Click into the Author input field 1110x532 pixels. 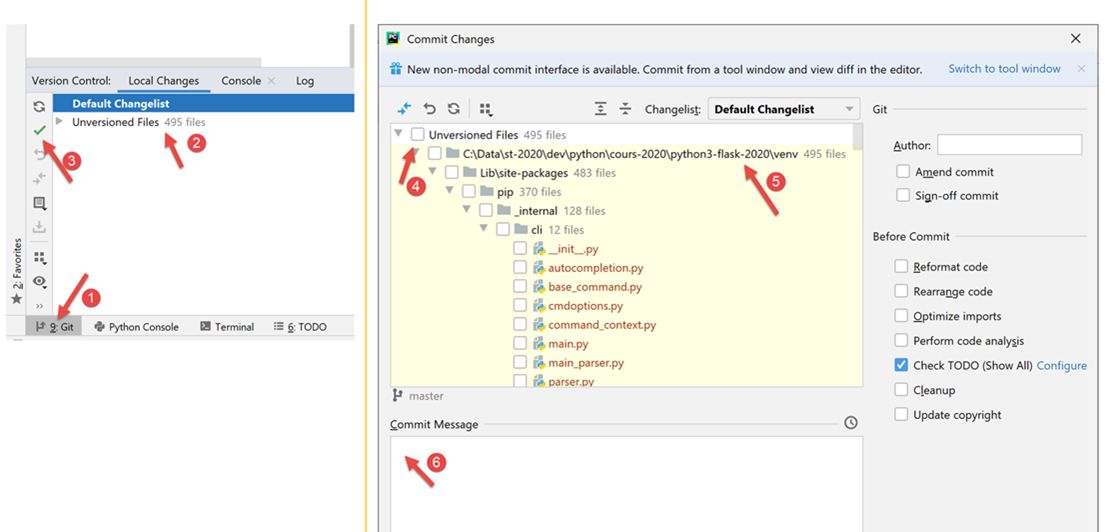coord(1009,146)
